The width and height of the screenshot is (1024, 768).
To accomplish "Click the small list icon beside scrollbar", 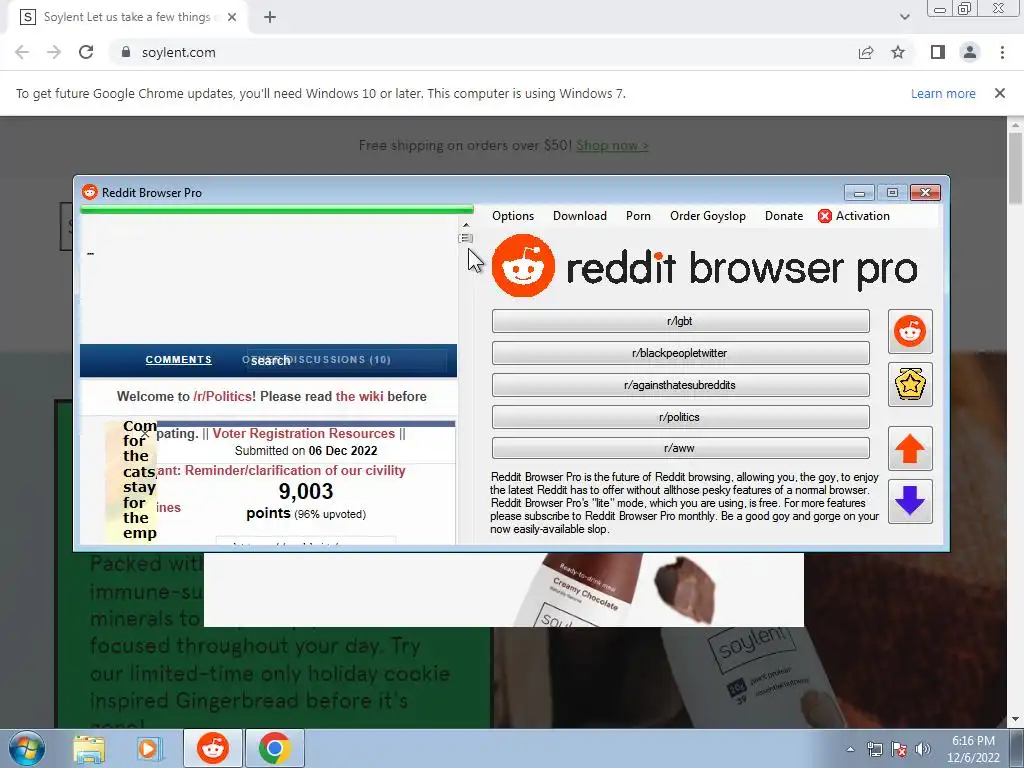I will point(466,238).
